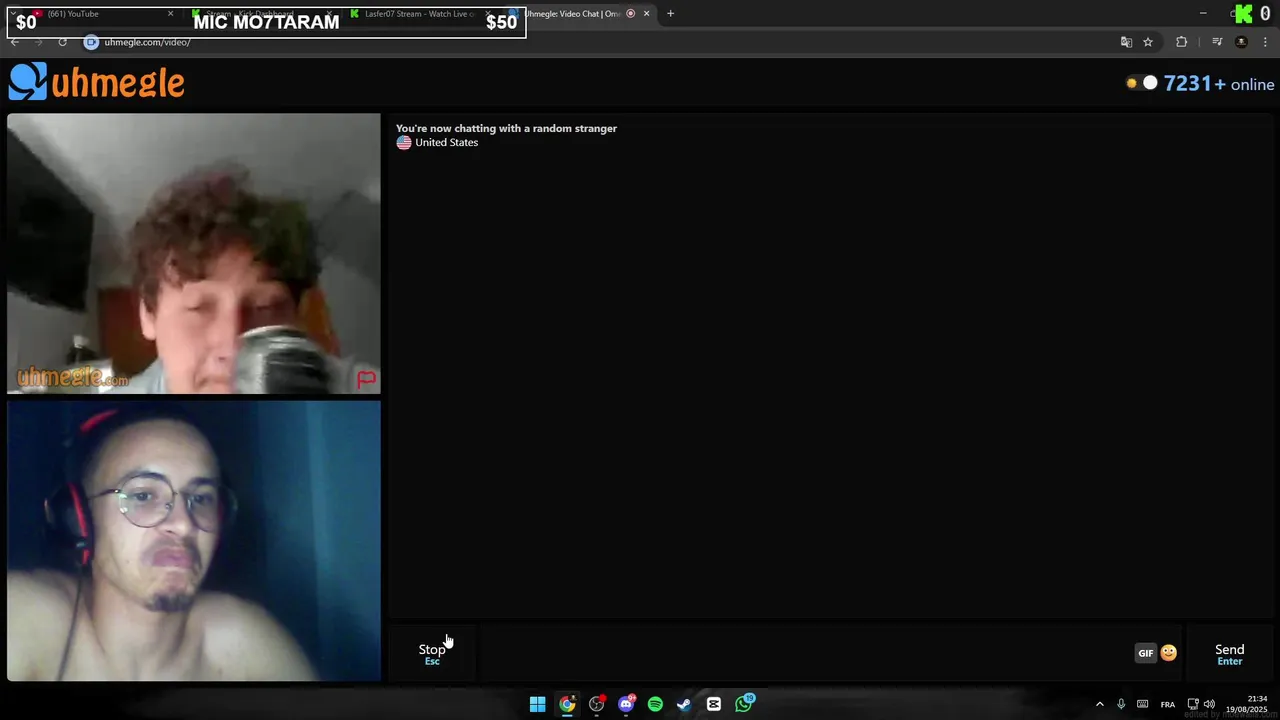Close the Uhmegle Video Chat tab

[646, 14]
